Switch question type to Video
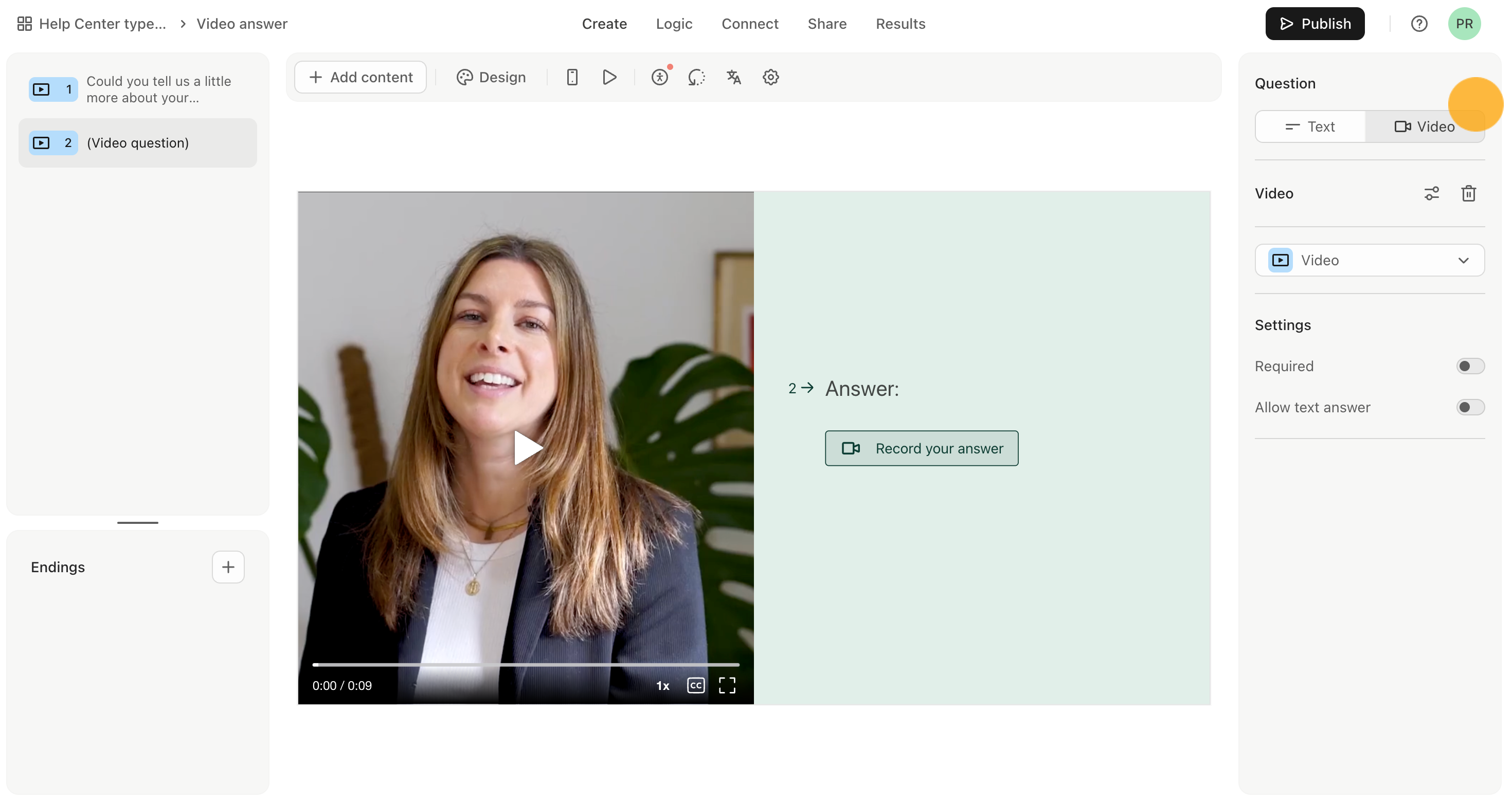The height and width of the screenshot is (802, 1512). click(1425, 126)
